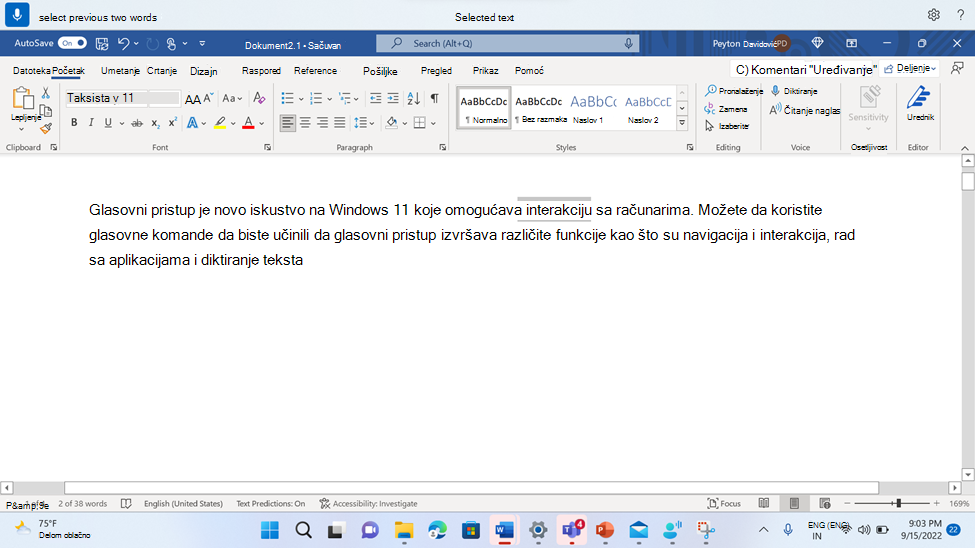Open font color dropdown arrow
975x548 pixels.
pos(262,123)
